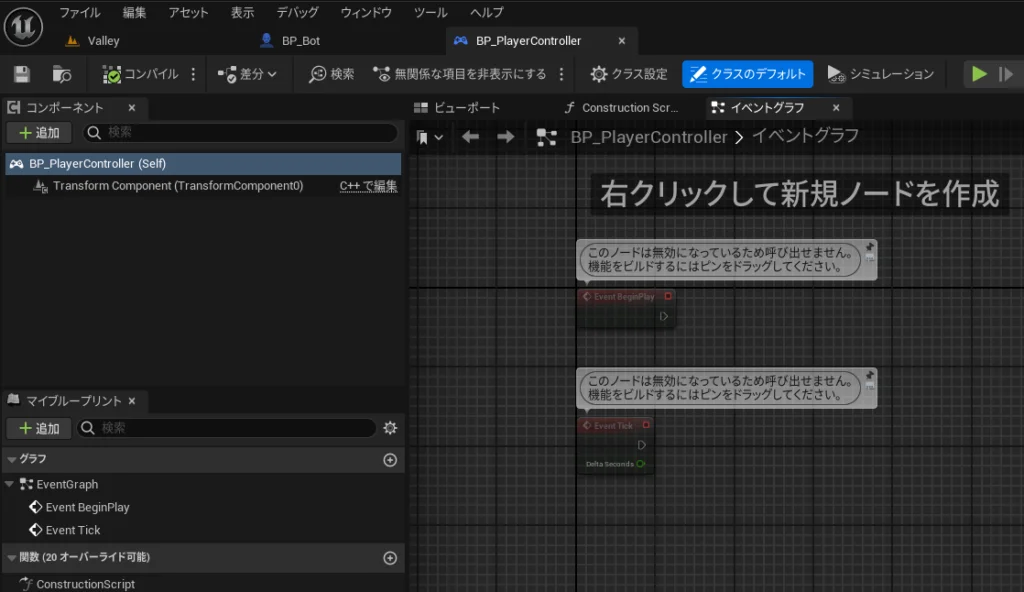
Task: Click the component search field
Action: tap(240, 132)
